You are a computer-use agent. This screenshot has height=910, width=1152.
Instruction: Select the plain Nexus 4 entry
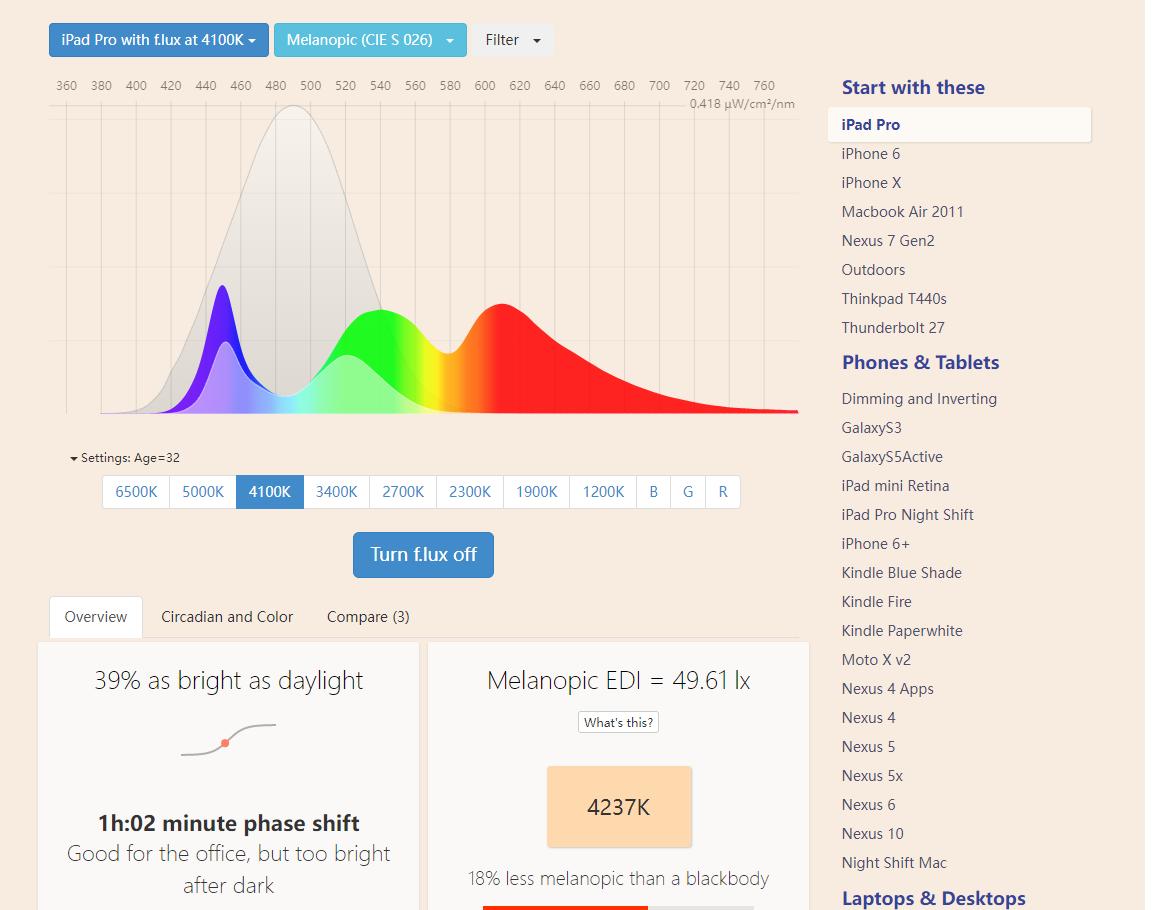(868, 718)
